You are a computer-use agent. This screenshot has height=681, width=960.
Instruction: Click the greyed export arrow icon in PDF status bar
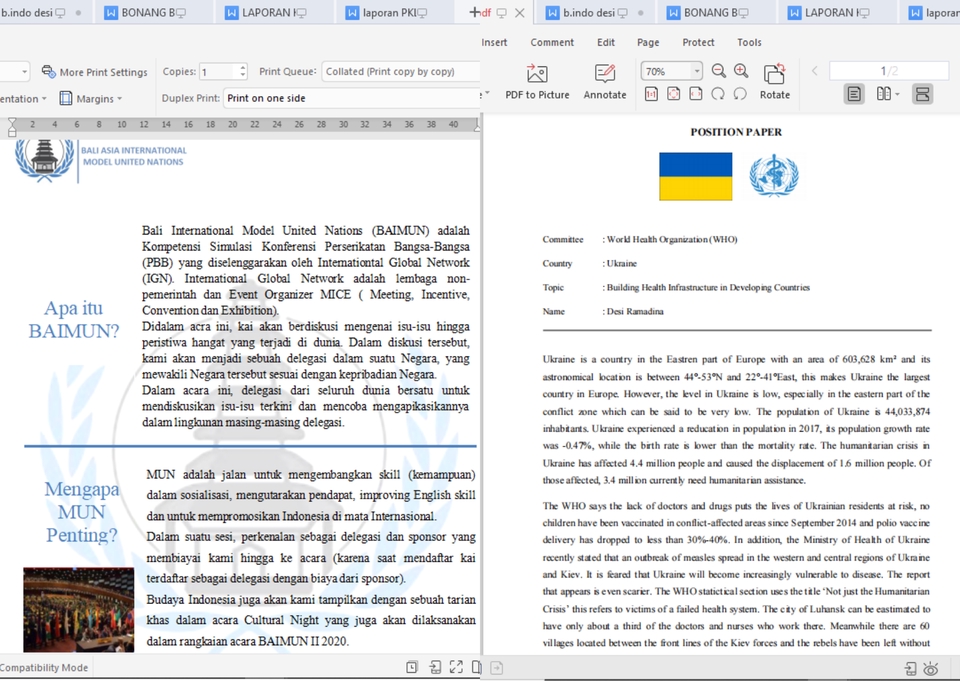point(497,668)
